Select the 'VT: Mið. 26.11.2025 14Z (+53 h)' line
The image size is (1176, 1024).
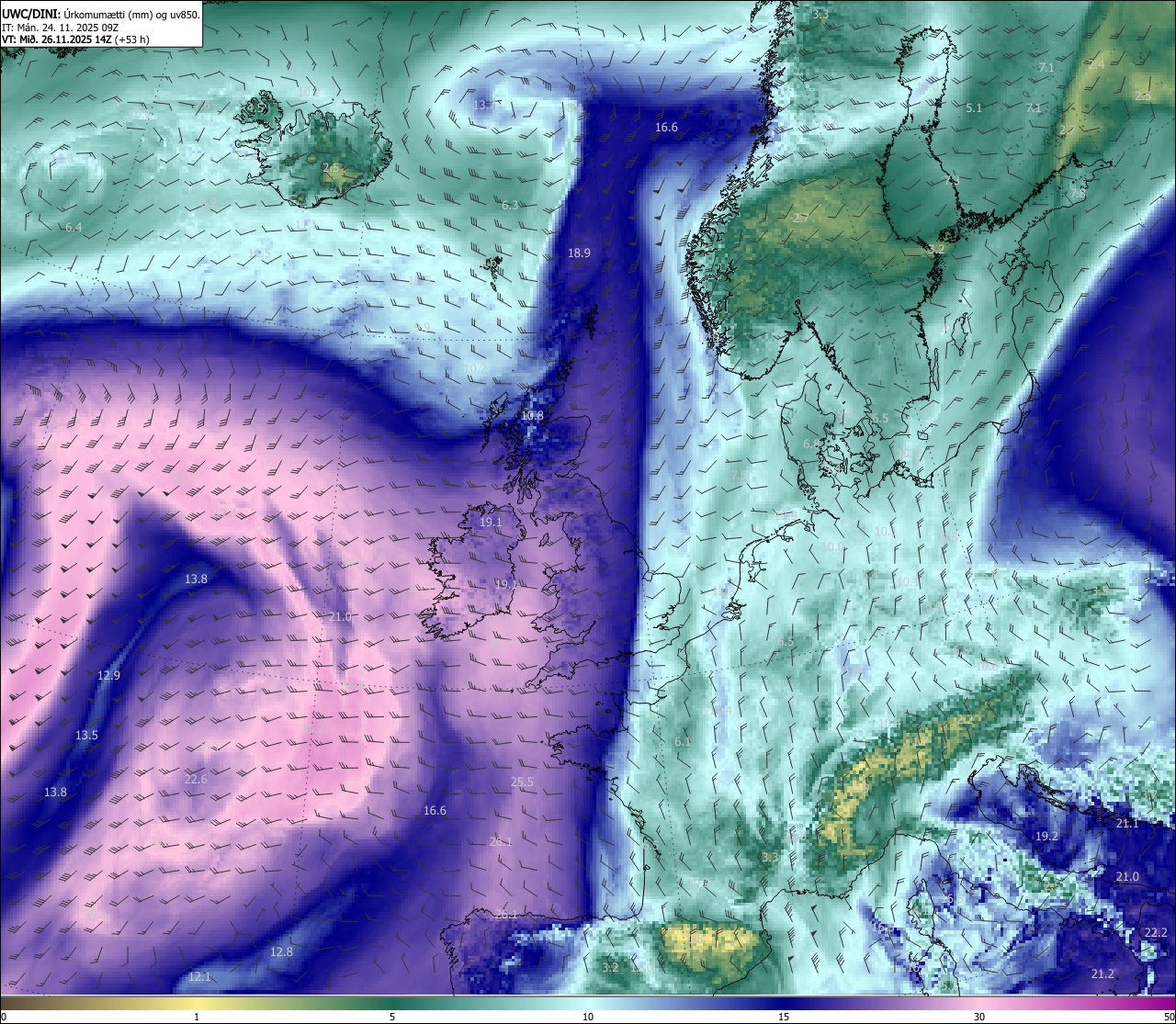pyautogui.click(x=75, y=39)
